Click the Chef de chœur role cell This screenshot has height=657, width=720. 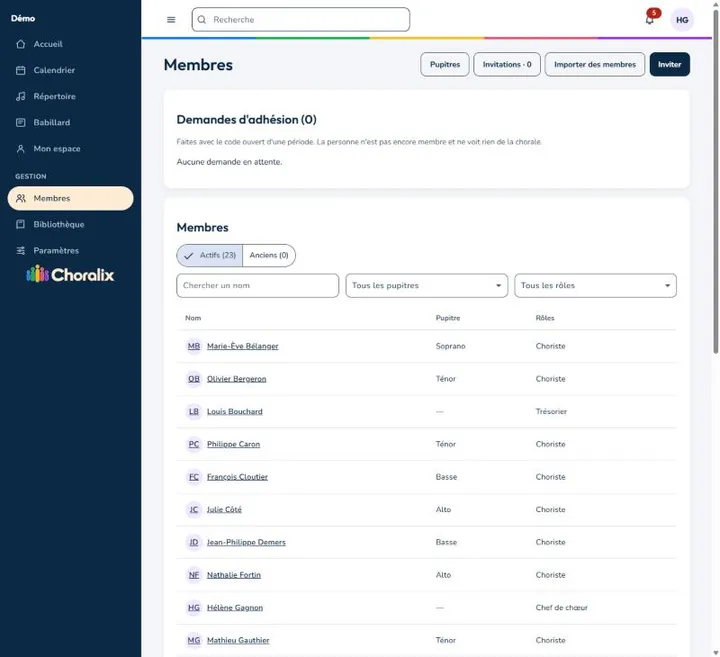click(x=562, y=607)
